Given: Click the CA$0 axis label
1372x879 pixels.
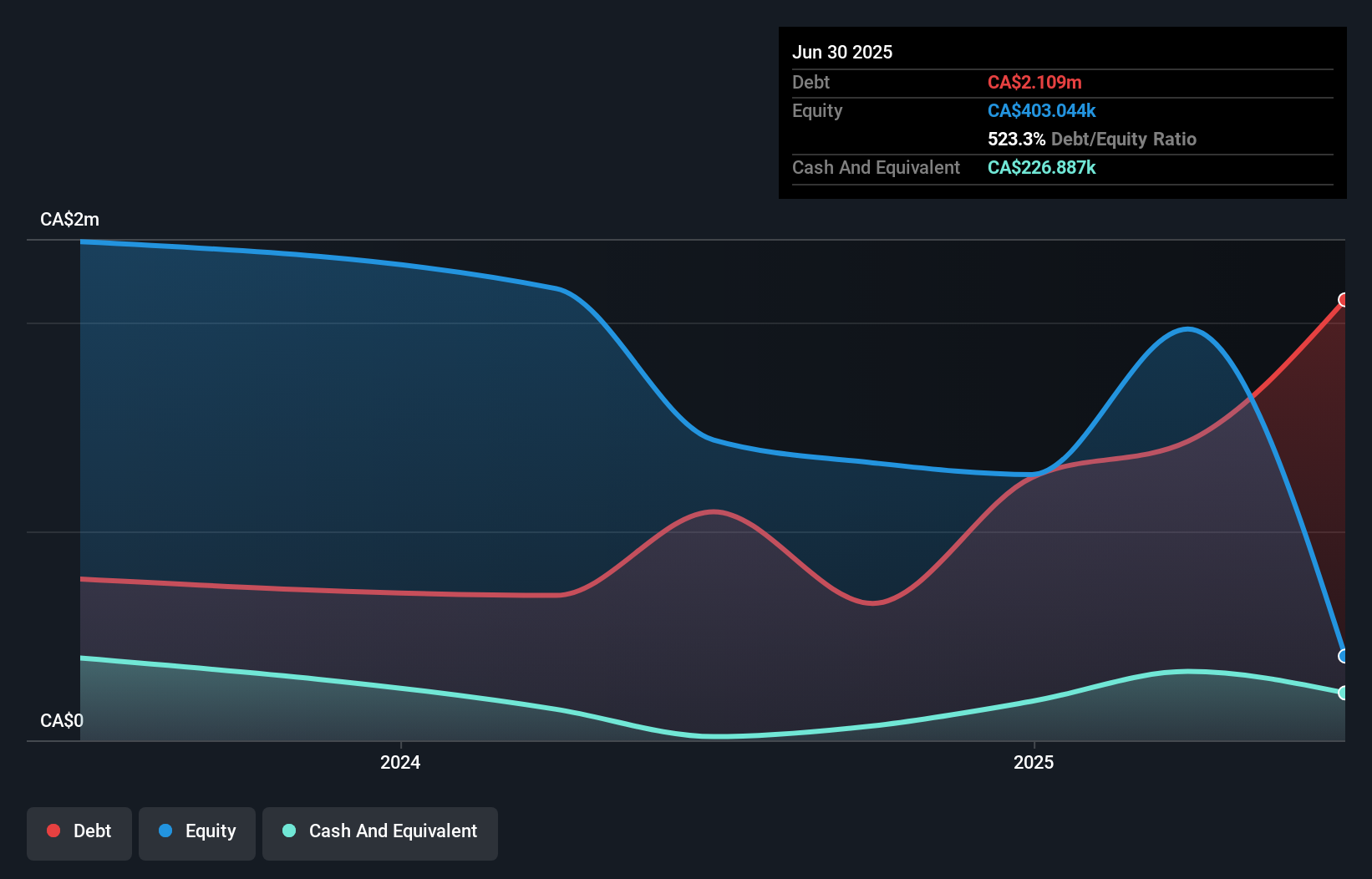Looking at the screenshot, I should pos(61,720).
